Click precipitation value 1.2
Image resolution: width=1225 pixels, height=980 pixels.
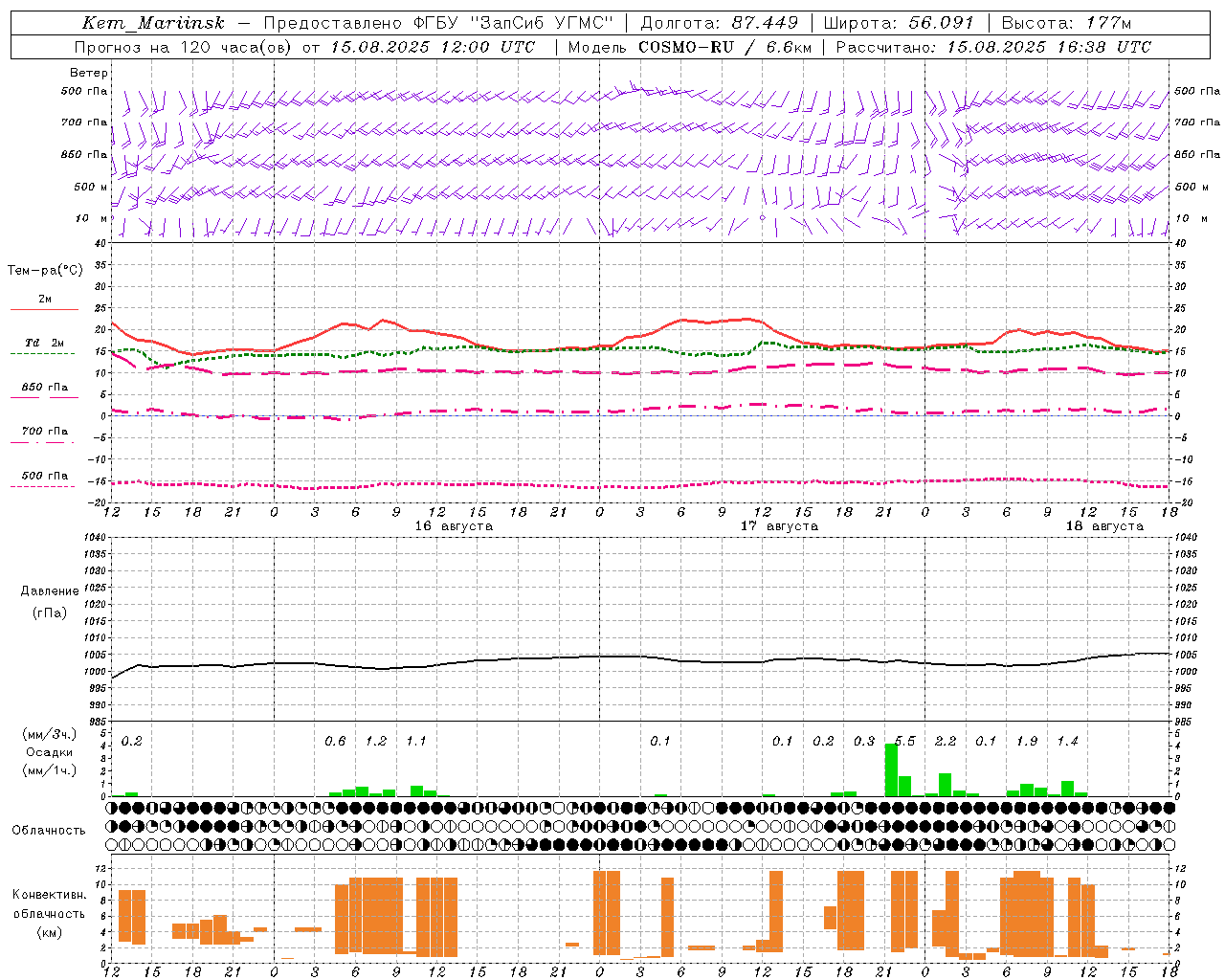[x=376, y=742]
